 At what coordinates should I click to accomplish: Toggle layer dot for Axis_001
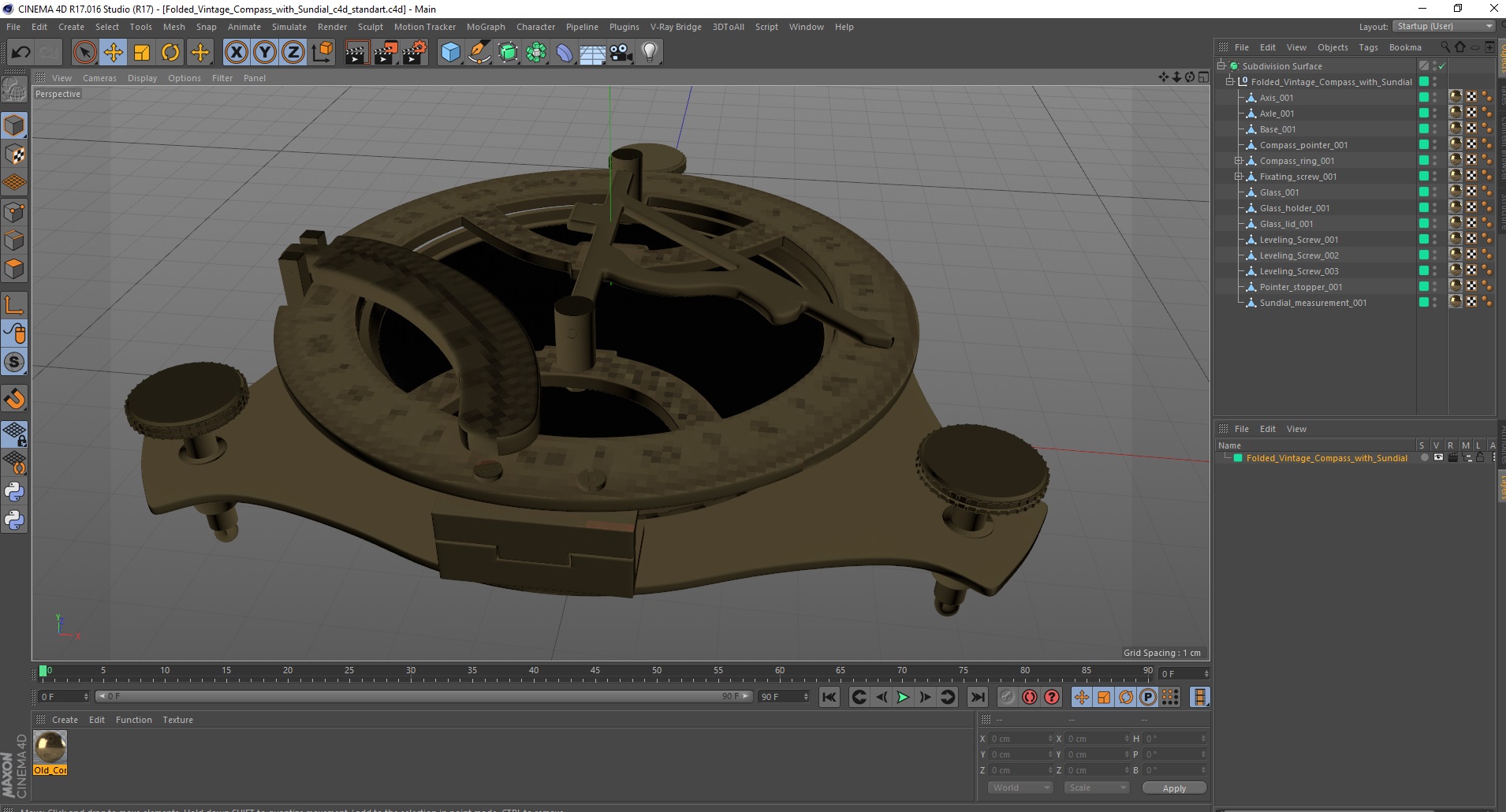[1424, 97]
